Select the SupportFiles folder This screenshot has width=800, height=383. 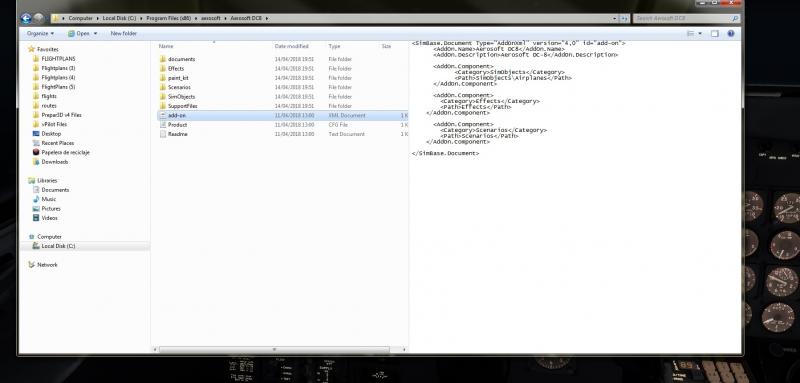pyautogui.click(x=182, y=106)
